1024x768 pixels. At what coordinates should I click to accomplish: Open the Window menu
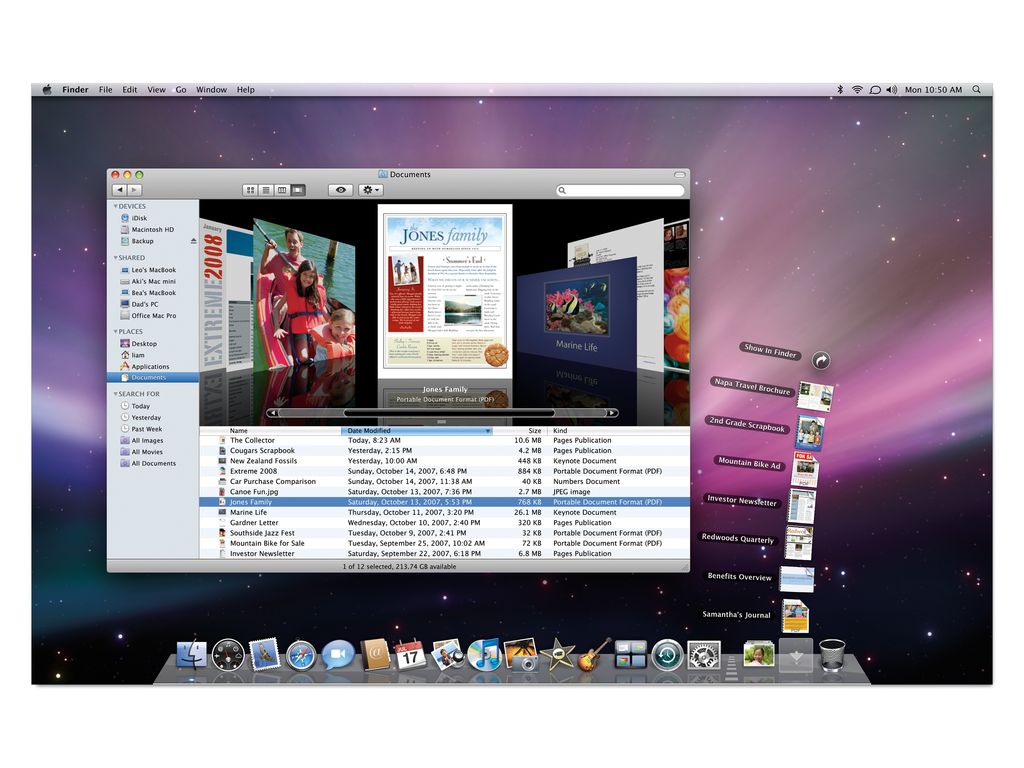coord(211,89)
